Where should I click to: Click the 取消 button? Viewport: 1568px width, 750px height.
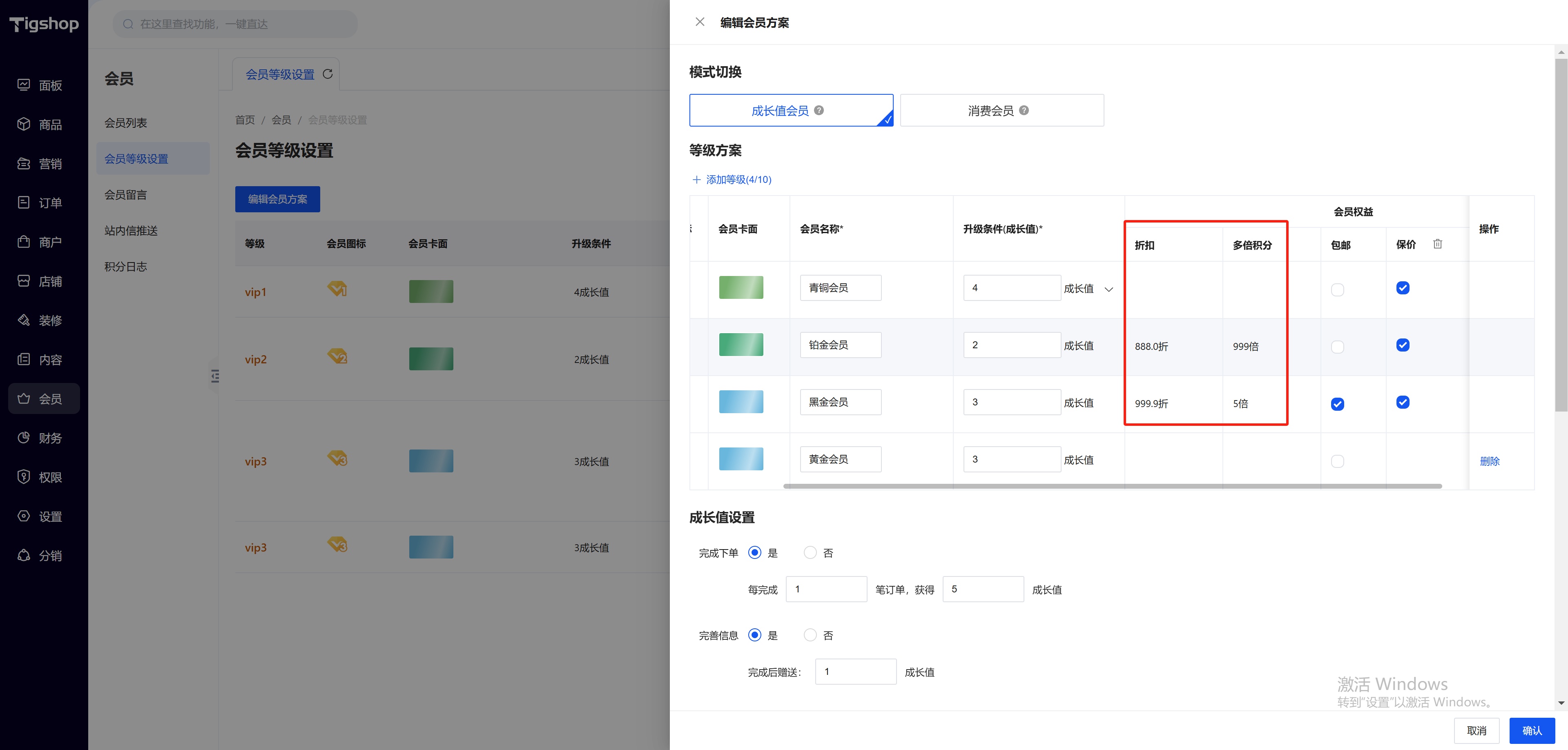tap(1476, 730)
